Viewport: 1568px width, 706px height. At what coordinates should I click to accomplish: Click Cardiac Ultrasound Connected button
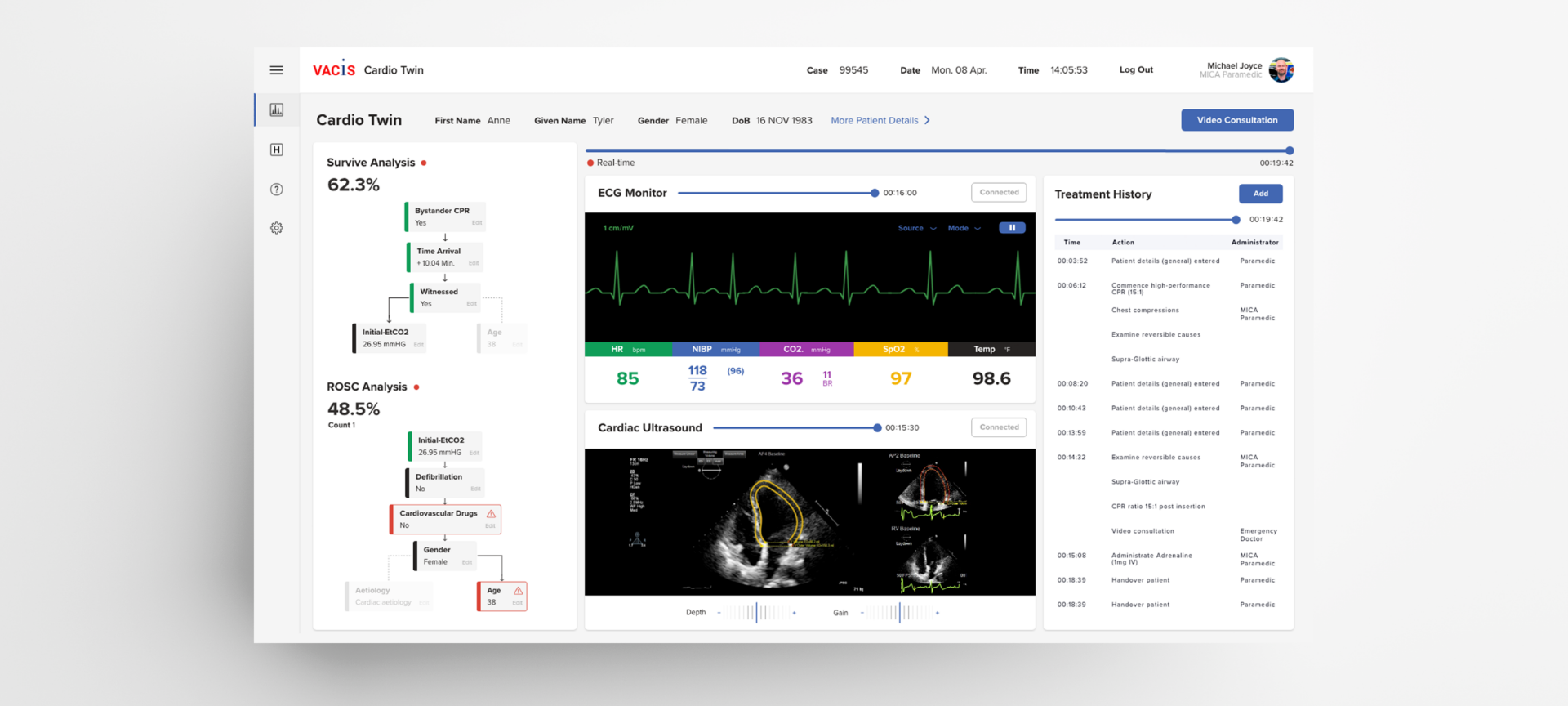click(x=999, y=427)
